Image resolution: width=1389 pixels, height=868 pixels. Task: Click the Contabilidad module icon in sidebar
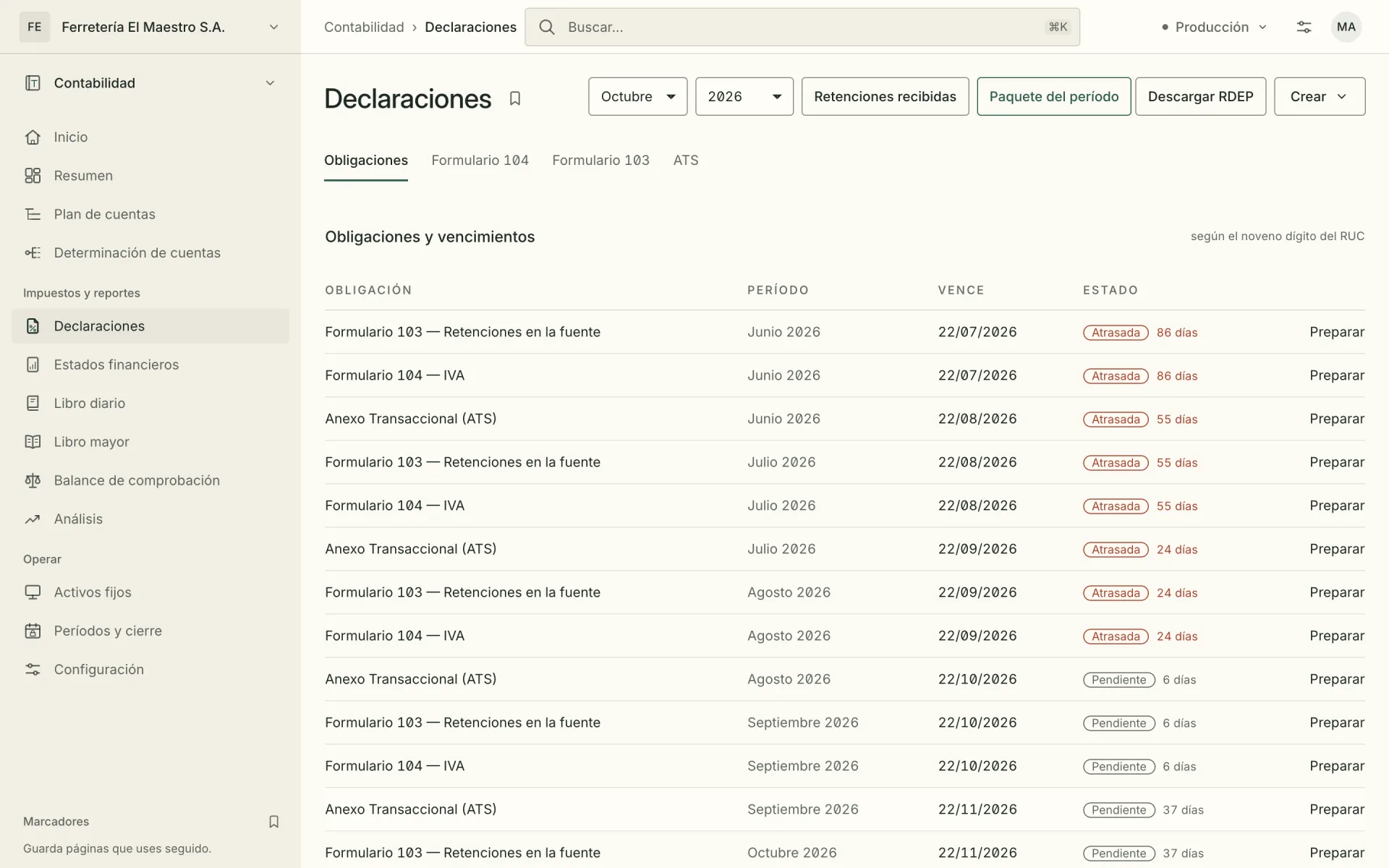pyautogui.click(x=33, y=83)
